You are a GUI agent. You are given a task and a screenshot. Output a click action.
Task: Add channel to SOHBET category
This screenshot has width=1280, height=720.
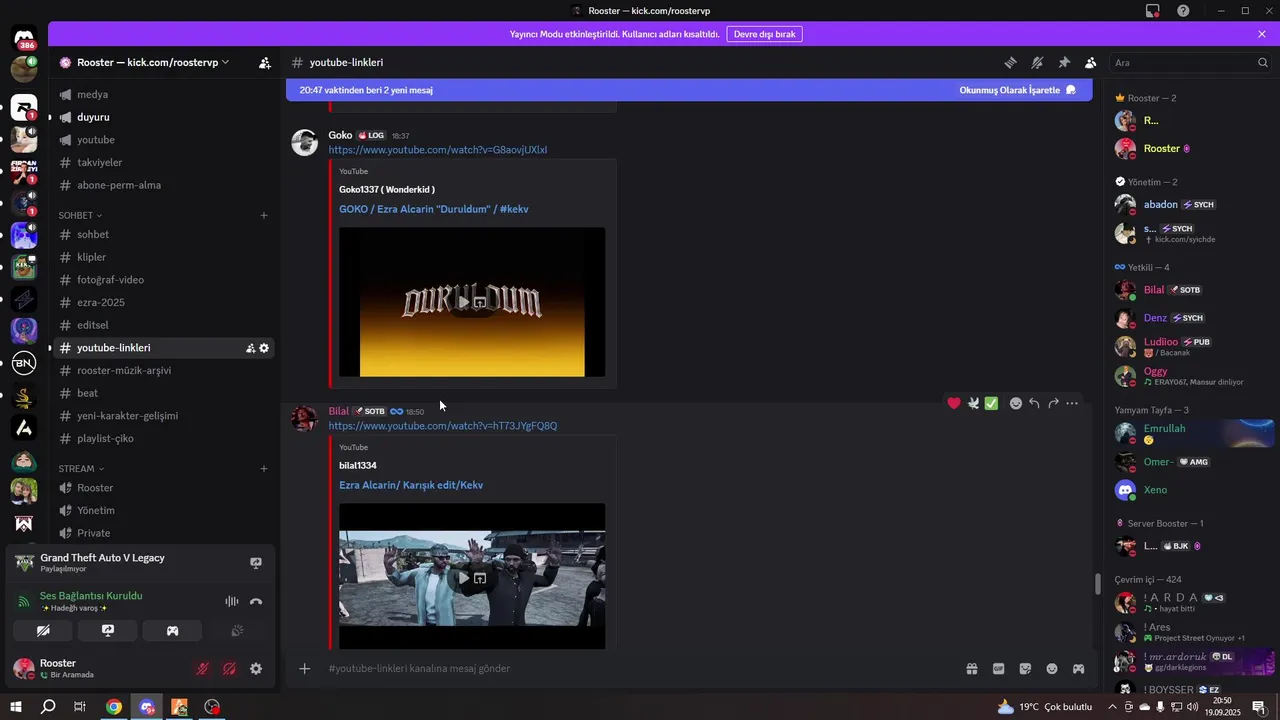tap(264, 215)
